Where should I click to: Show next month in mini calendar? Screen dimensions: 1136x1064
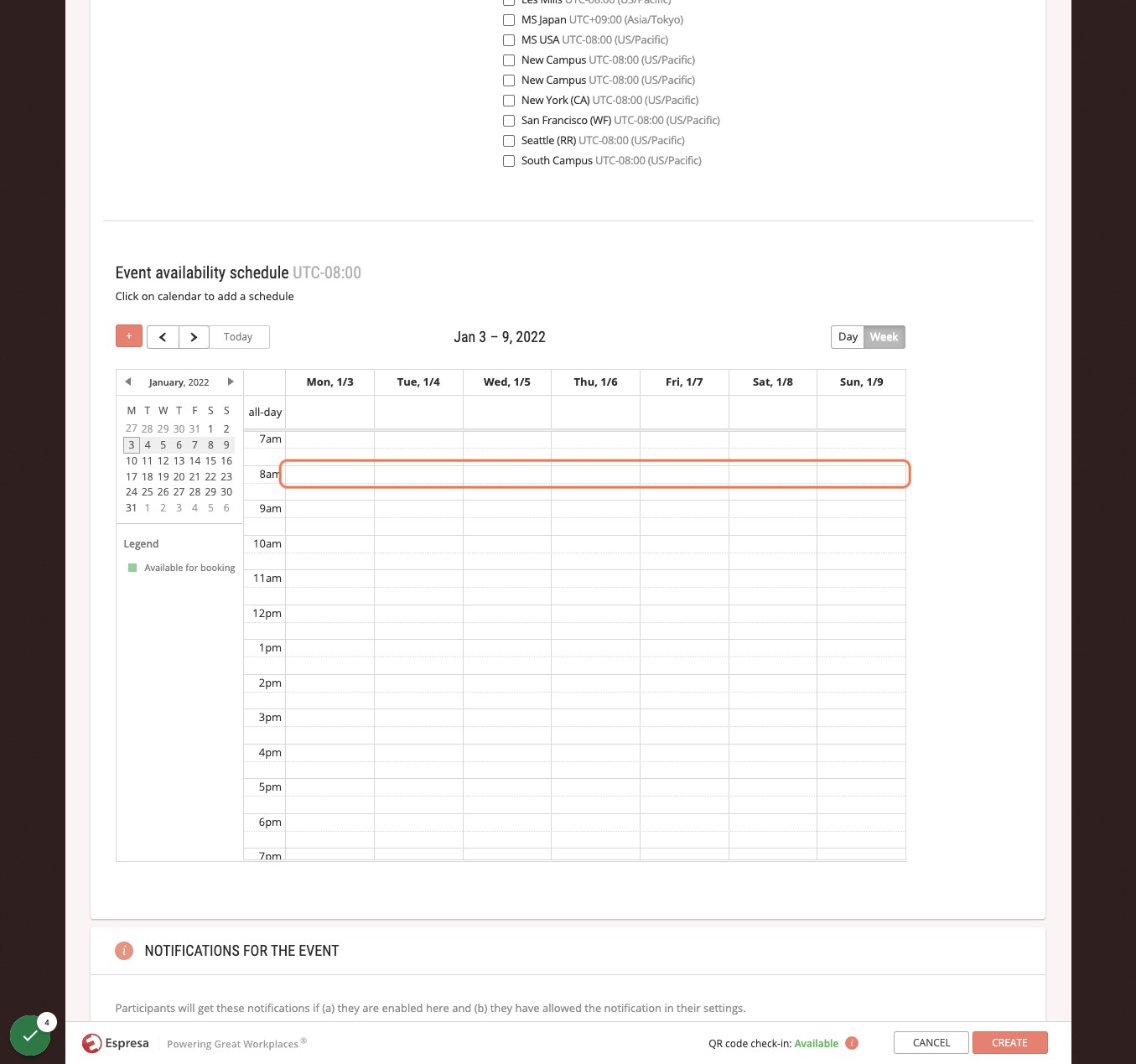coord(231,381)
